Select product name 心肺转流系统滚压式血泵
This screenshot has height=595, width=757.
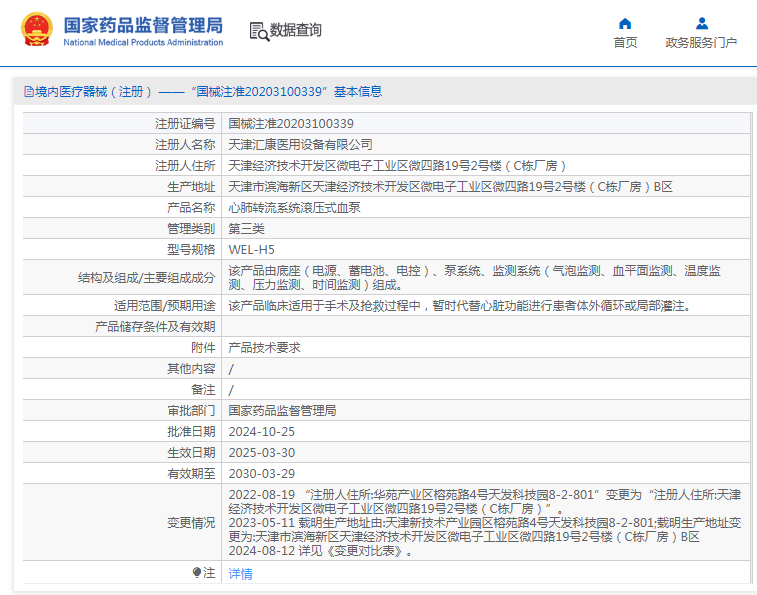(294, 208)
